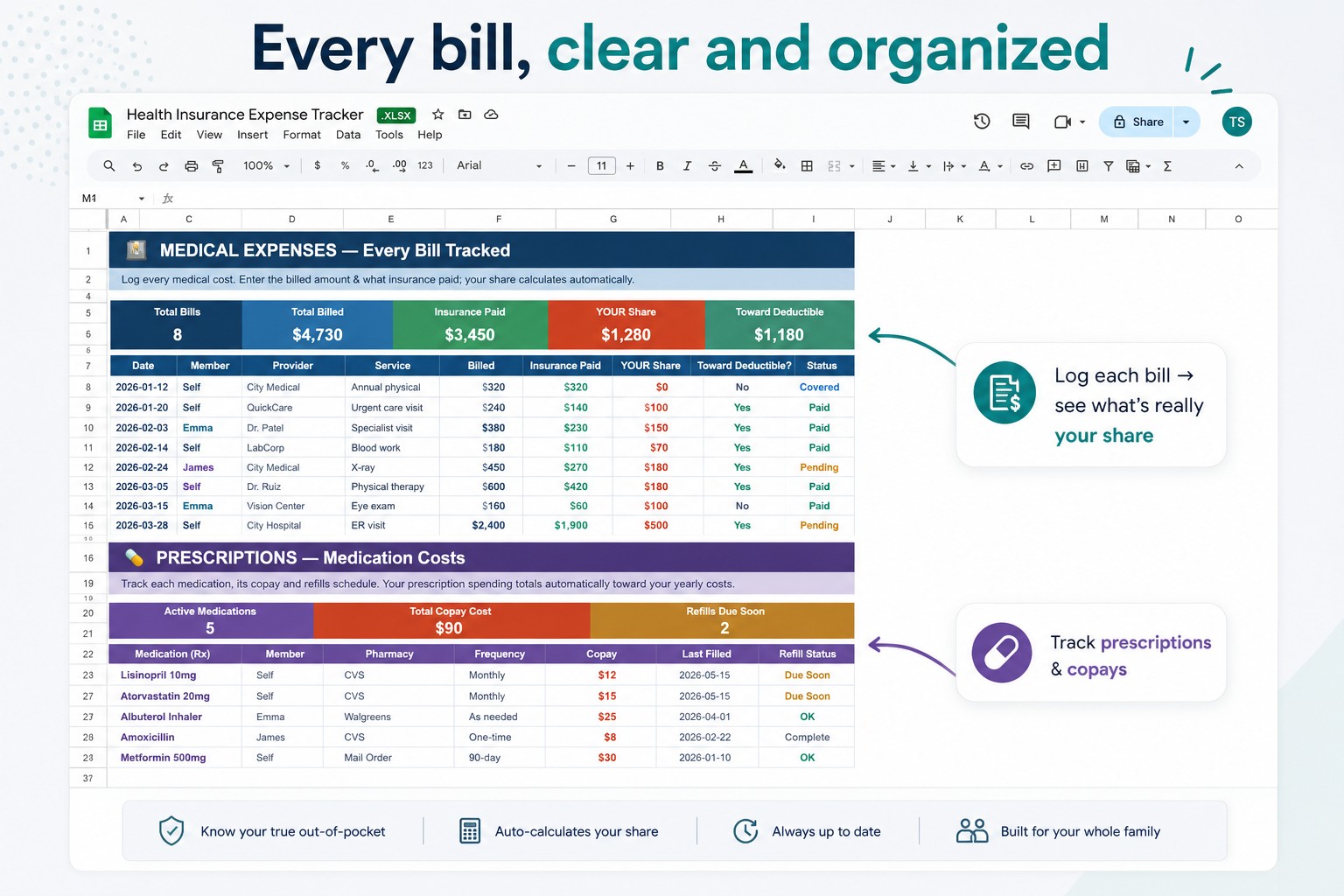Open the Insert menu
The height and width of the screenshot is (896, 1344).
(252, 135)
